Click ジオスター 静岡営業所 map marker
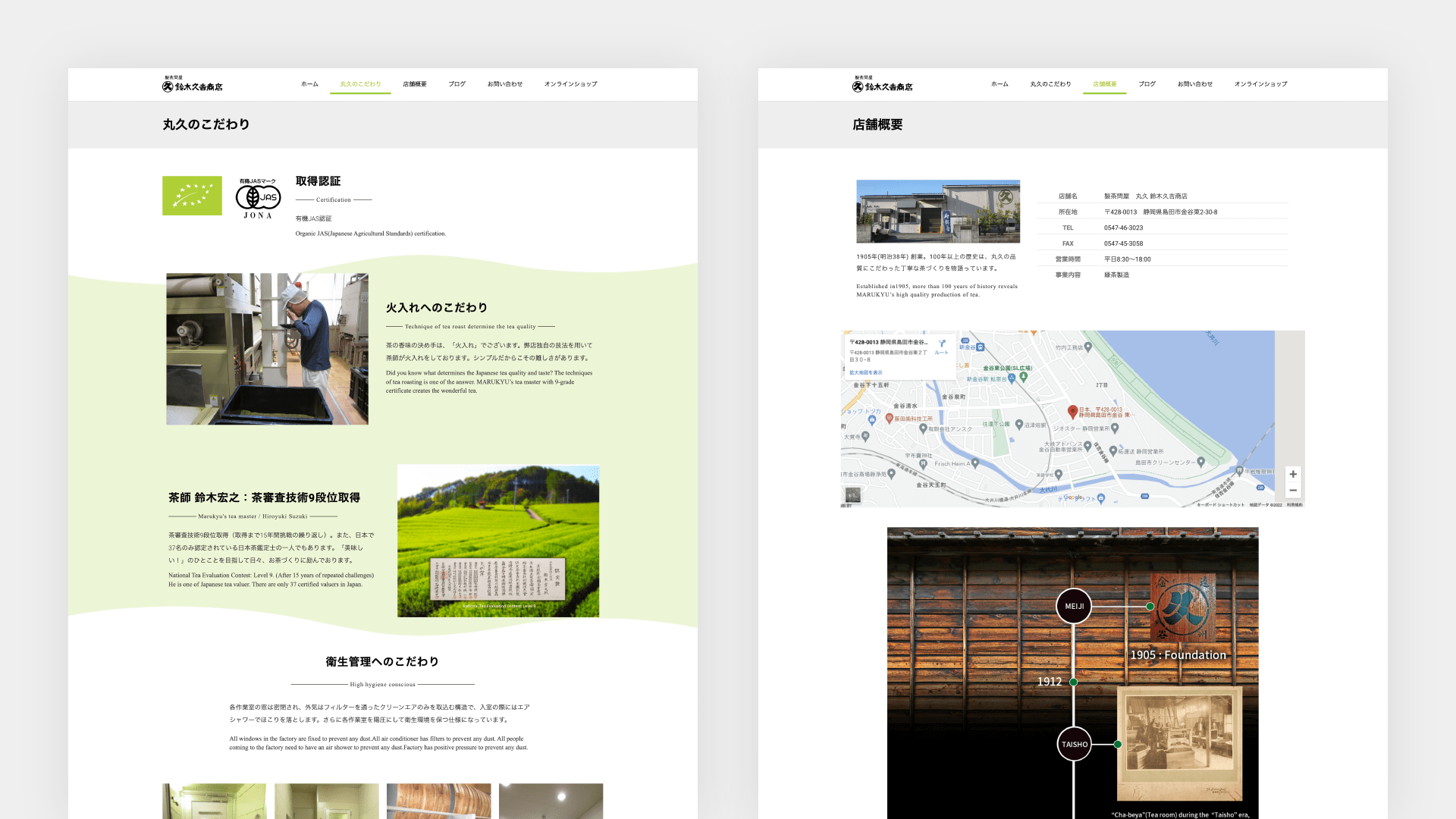The height and width of the screenshot is (819, 1456). tap(1115, 428)
